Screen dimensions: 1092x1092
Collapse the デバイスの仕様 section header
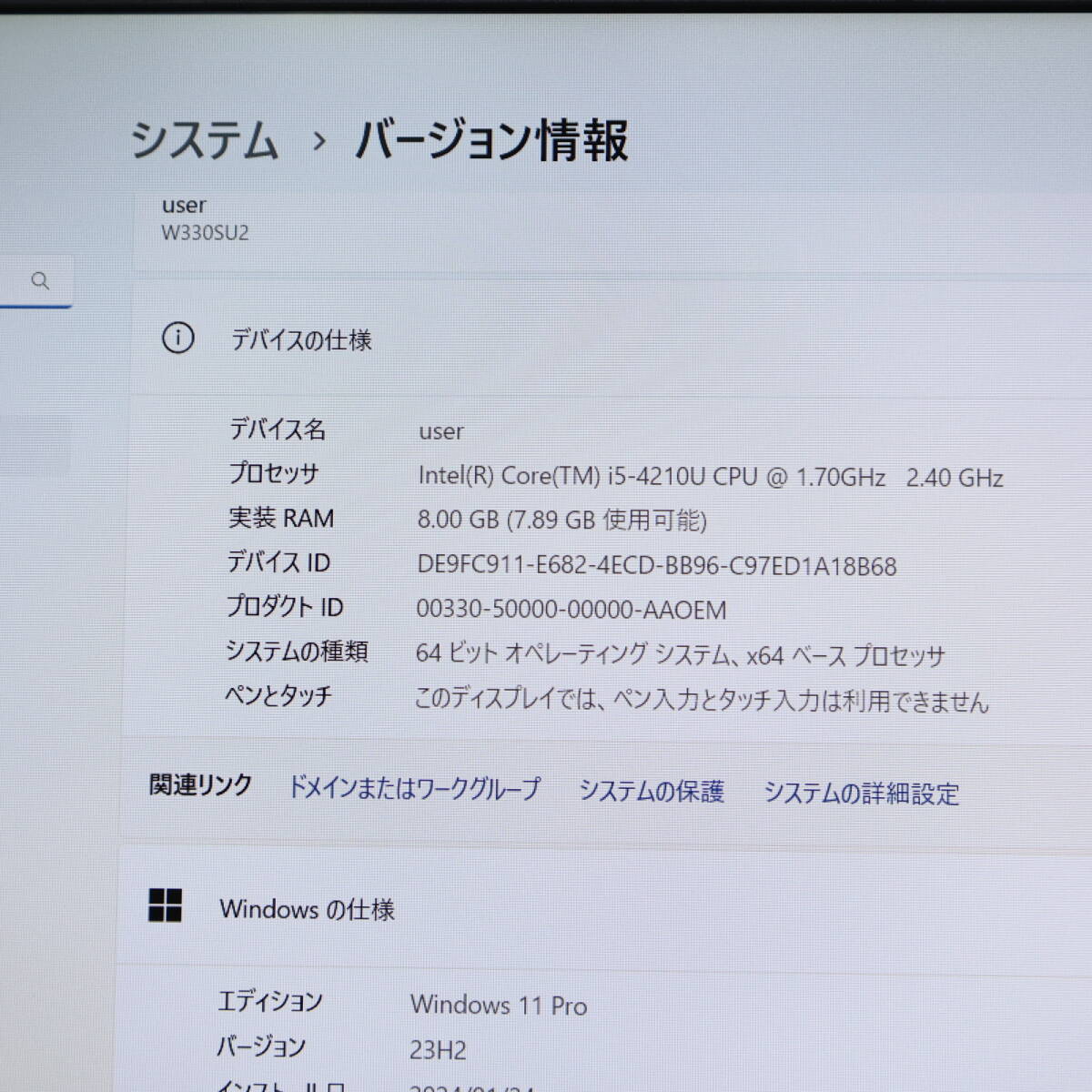pyautogui.click(x=612, y=339)
